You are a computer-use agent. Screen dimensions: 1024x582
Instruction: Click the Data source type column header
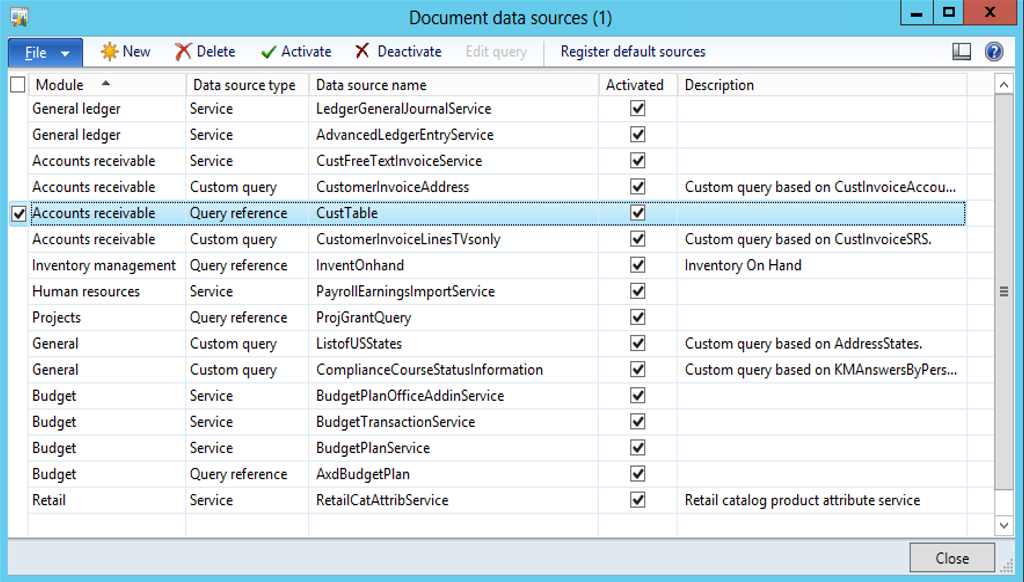244,85
